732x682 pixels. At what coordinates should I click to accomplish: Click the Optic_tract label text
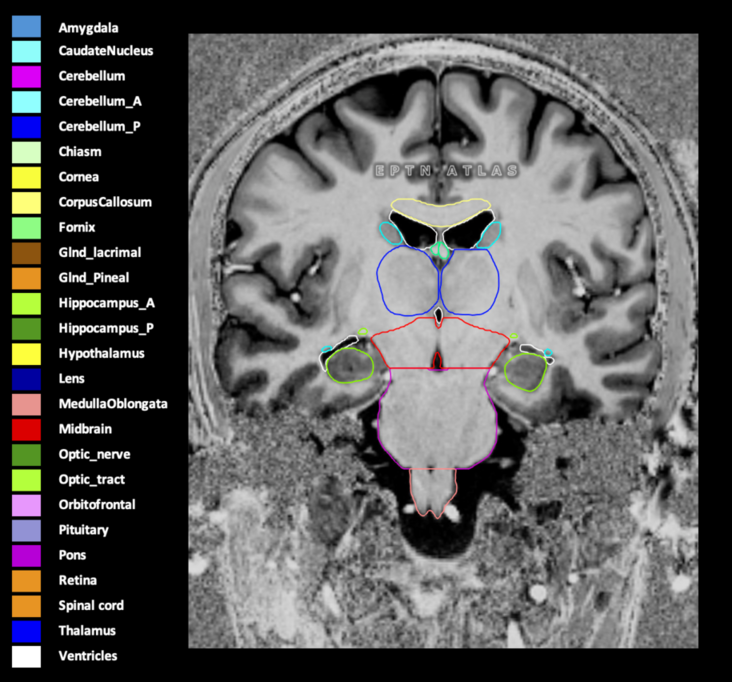point(92,479)
